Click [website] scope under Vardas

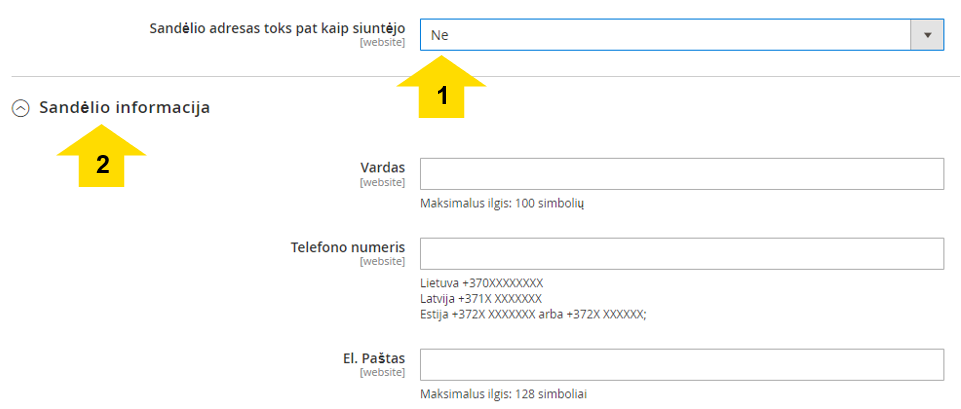[x=382, y=182]
